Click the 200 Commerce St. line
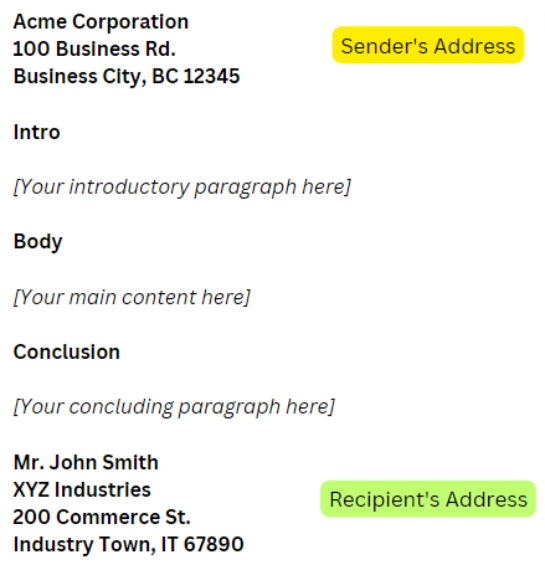The image size is (545, 570). [102, 517]
